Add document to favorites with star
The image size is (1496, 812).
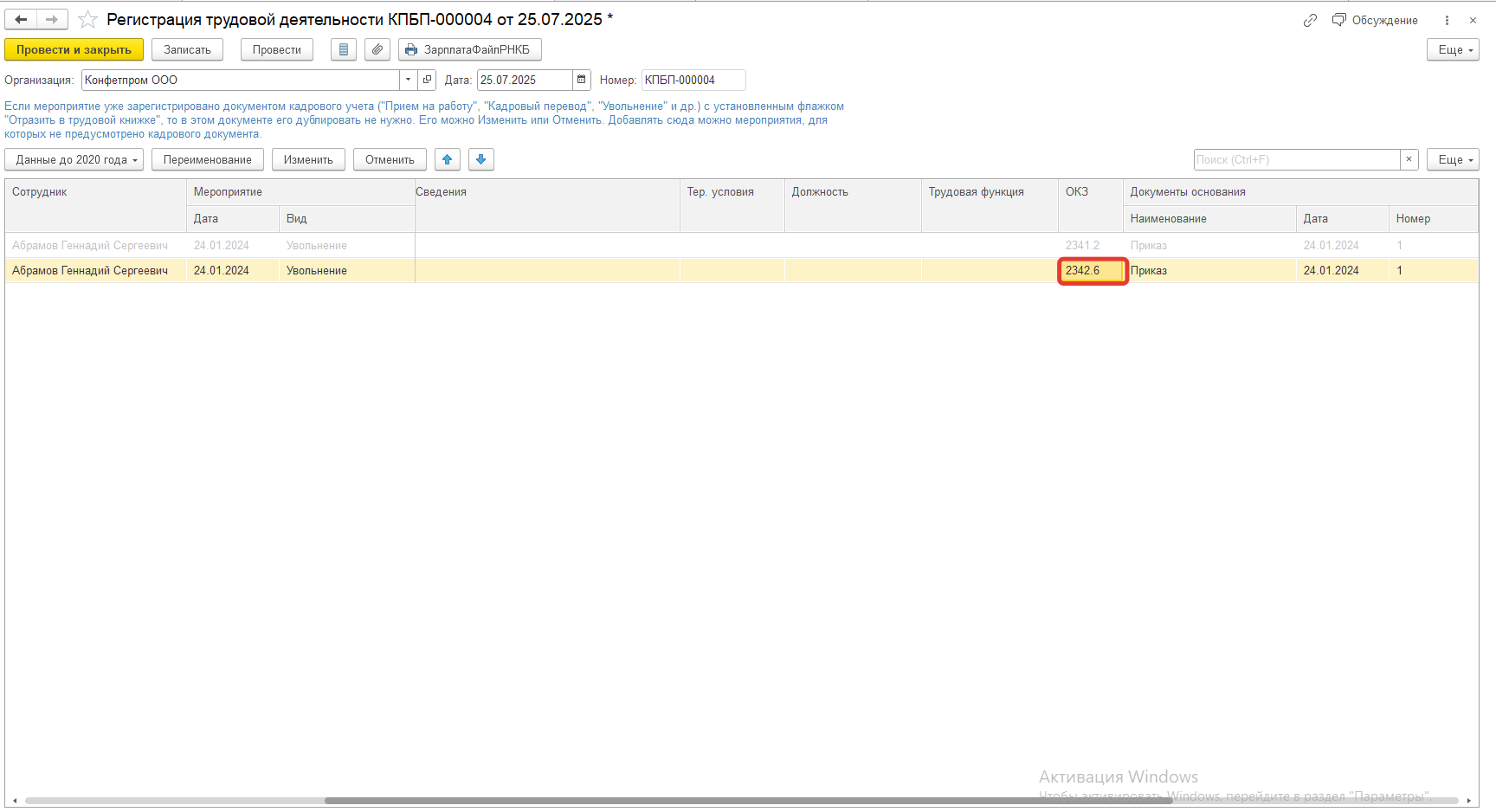coord(87,19)
